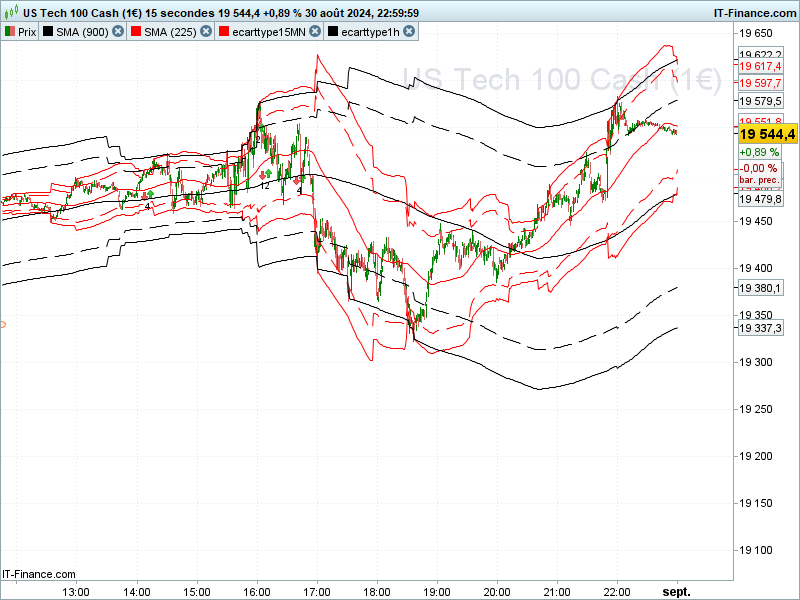
Task: Click the 20:00 time axis label
Action: click(x=497, y=592)
